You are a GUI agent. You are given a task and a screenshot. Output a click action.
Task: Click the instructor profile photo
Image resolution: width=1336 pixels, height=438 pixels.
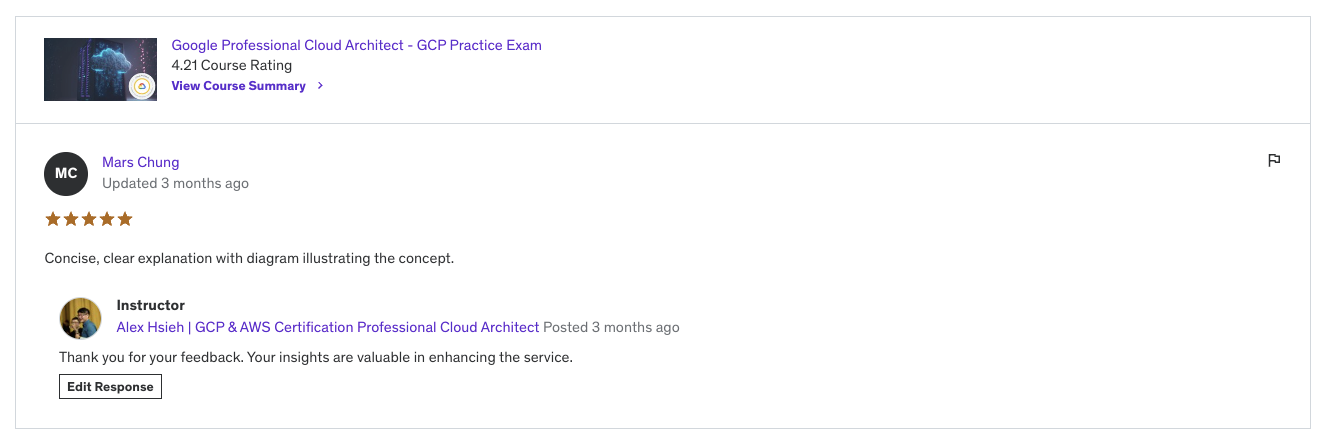point(80,319)
